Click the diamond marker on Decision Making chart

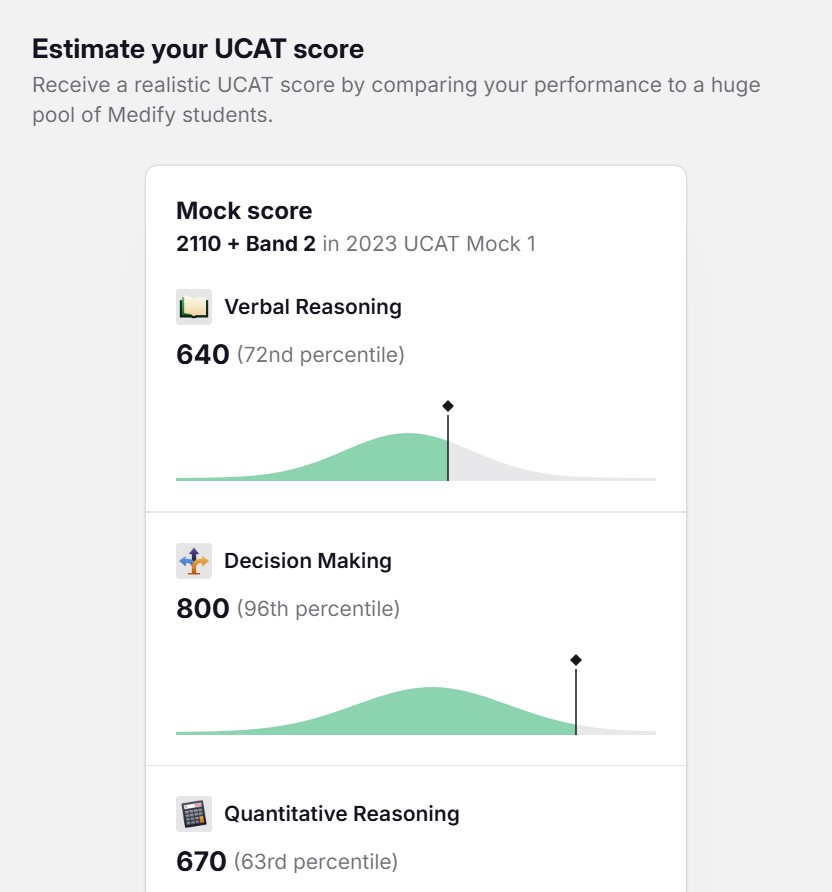click(576, 660)
